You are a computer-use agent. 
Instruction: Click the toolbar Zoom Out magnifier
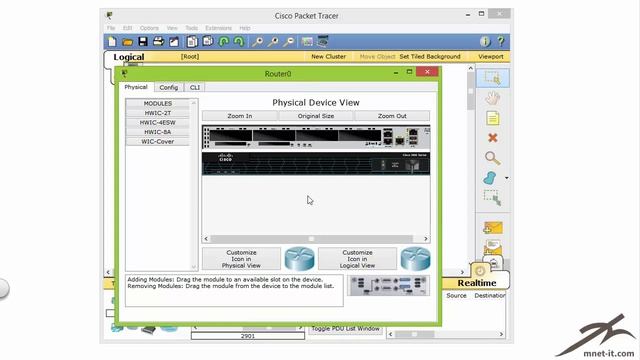click(x=289, y=42)
